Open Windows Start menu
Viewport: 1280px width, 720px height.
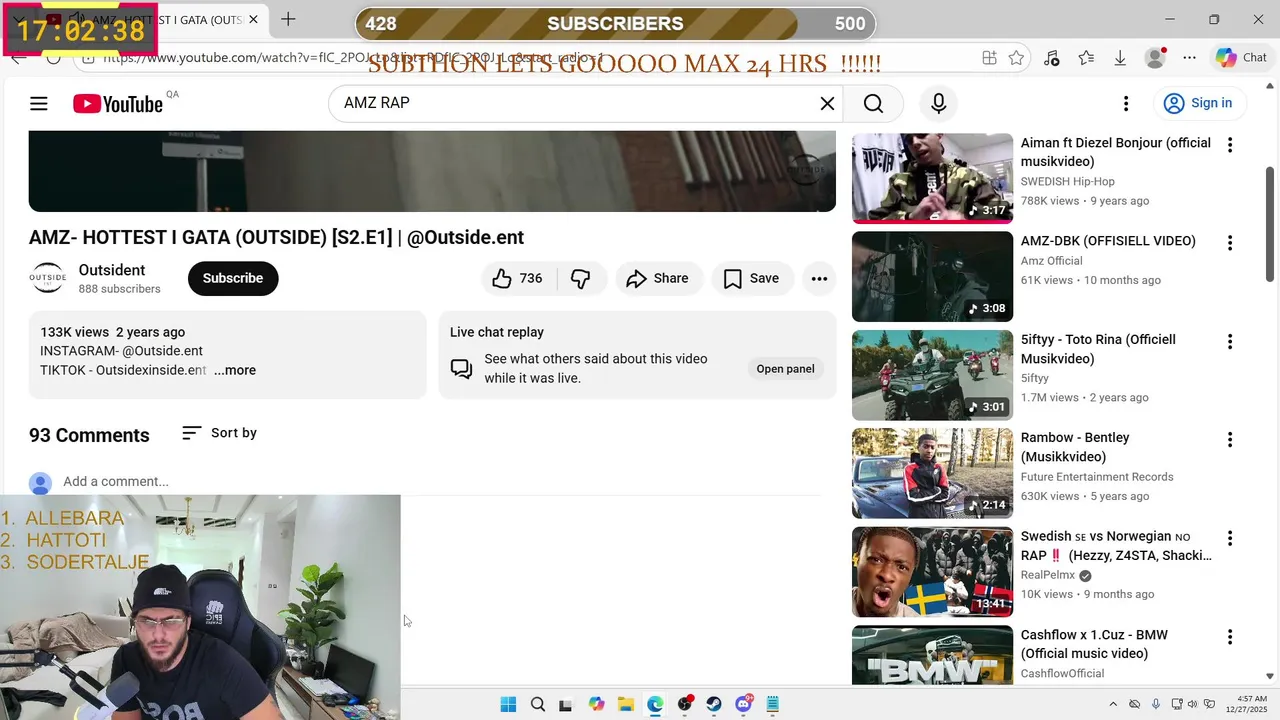point(508,704)
